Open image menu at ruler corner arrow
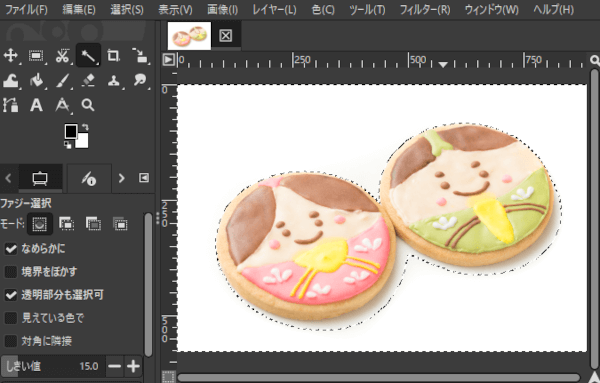Image resolution: width=600 pixels, height=383 pixels. tap(169, 60)
